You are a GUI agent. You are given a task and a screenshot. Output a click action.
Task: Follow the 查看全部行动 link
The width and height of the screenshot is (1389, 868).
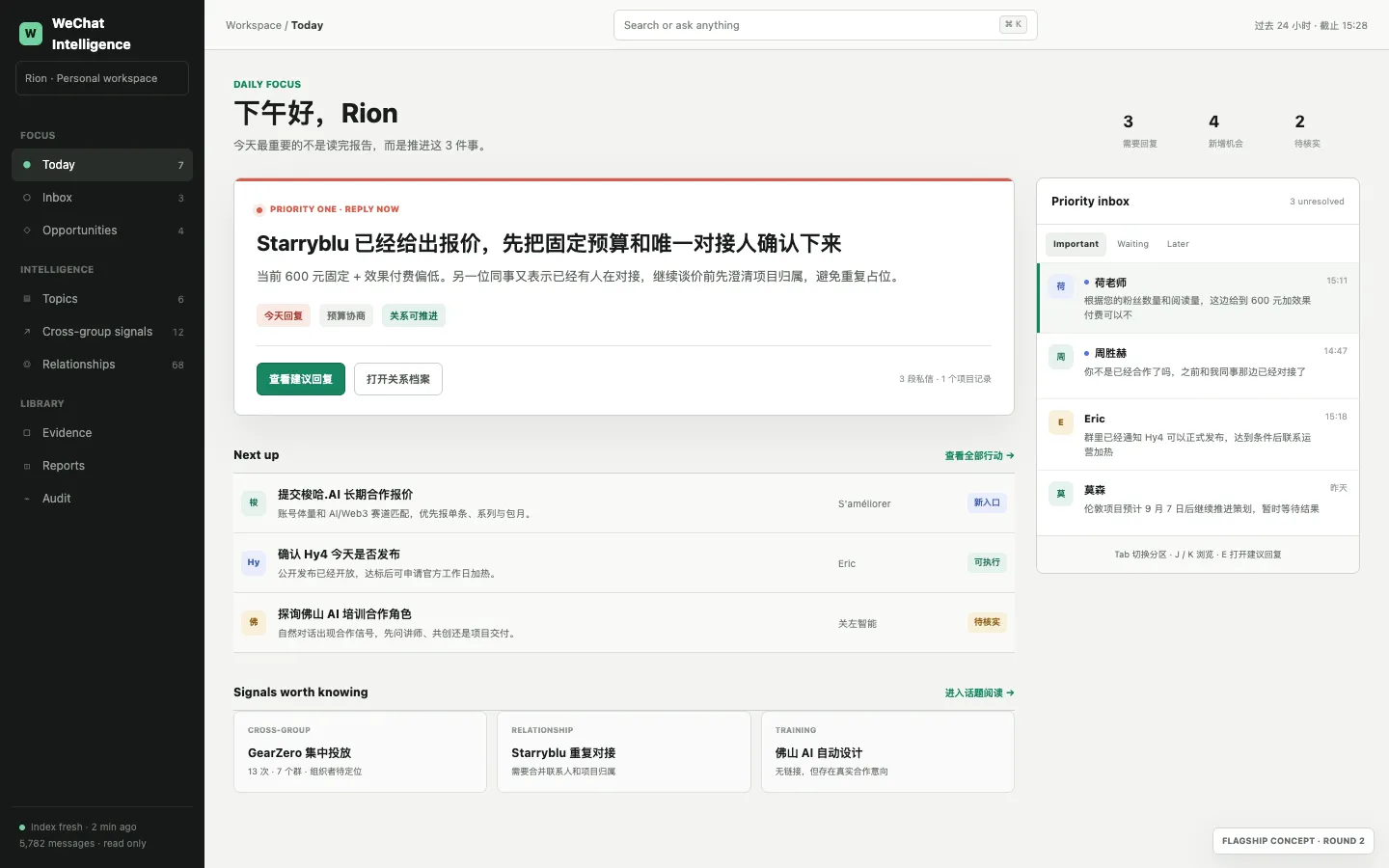pos(979,456)
